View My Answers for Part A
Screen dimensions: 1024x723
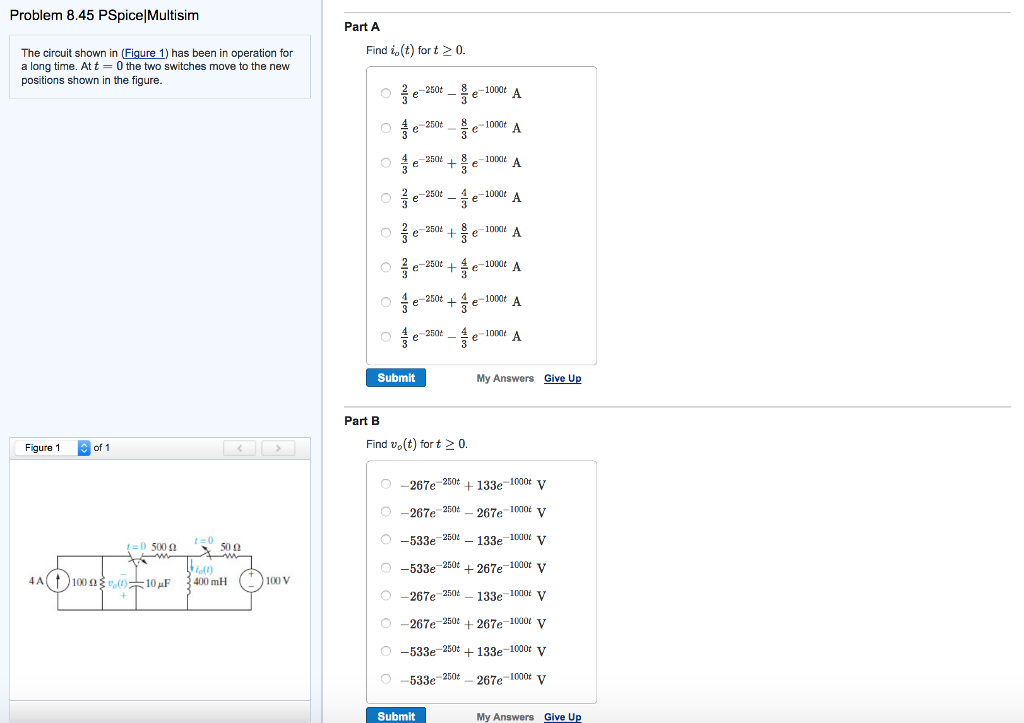pos(505,378)
